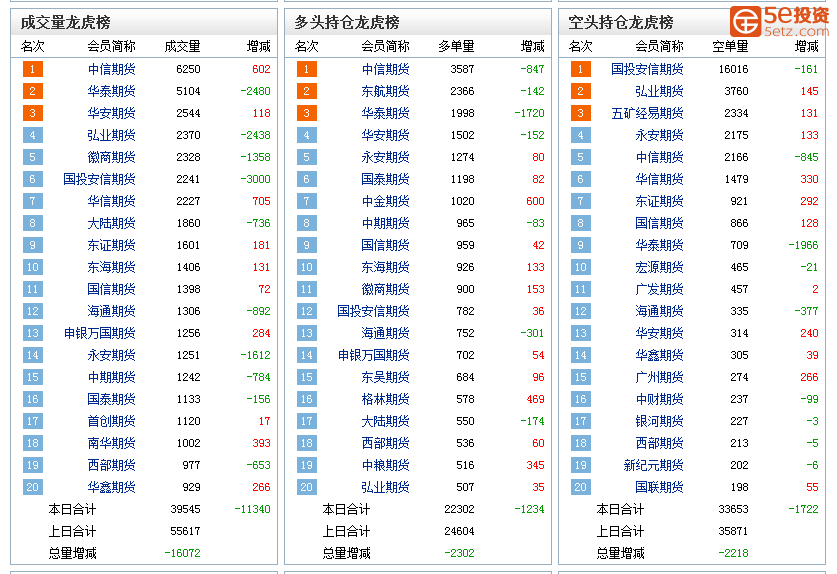Open 宏源期货 member link
Viewport: 837px width, 574px height.
(659, 267)
